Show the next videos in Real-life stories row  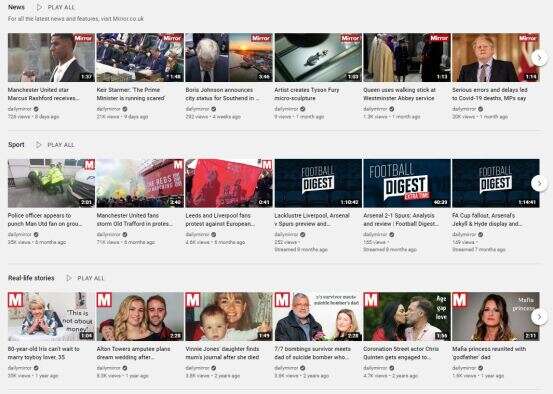[539, 316]
